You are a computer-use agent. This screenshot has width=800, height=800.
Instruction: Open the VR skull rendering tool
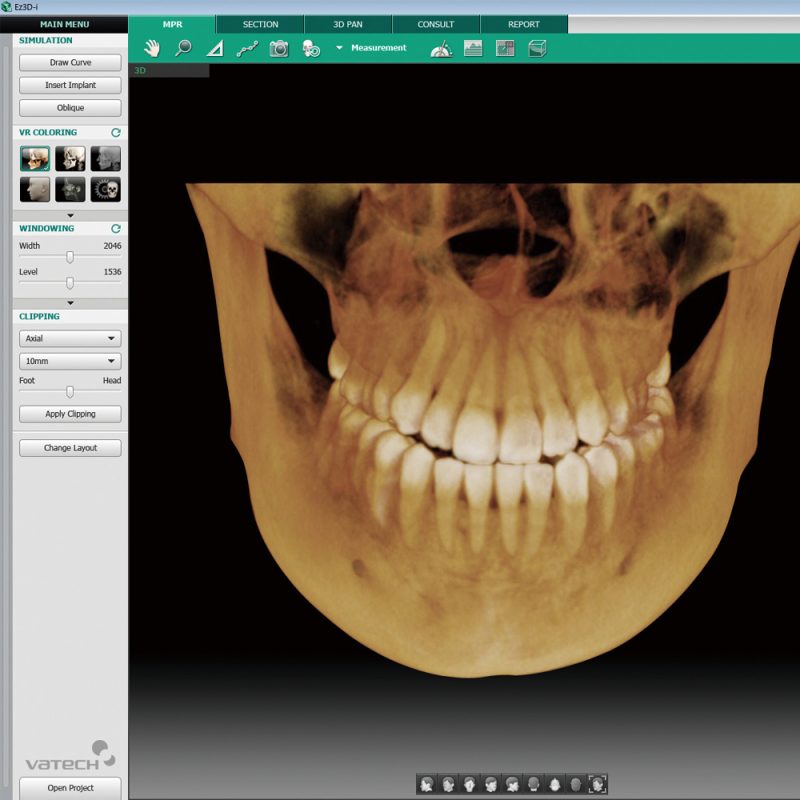pyautogui.click(x=310, y=47)
